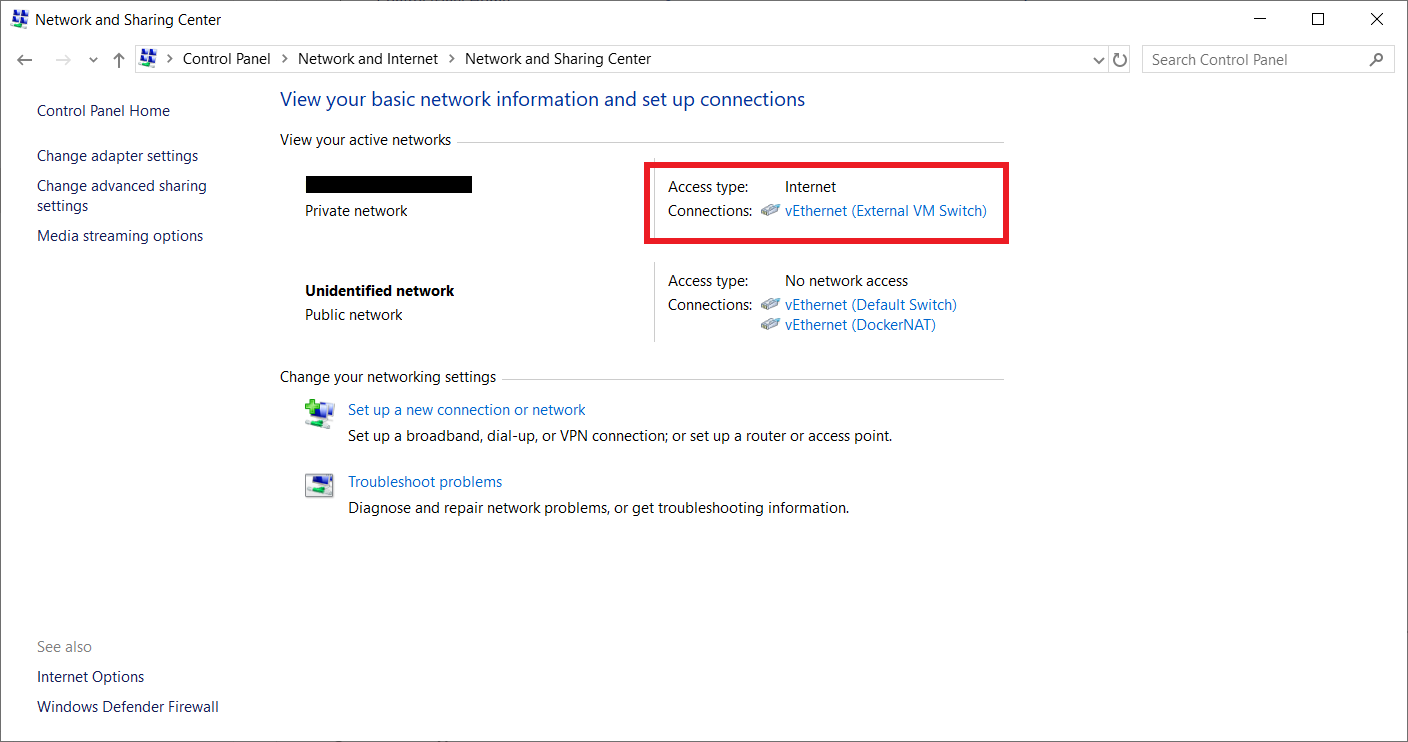Click the Forward arrow navigation button
Image resolution: width=1408 pixels, height=742 pixels.
(x=63, y=60)
